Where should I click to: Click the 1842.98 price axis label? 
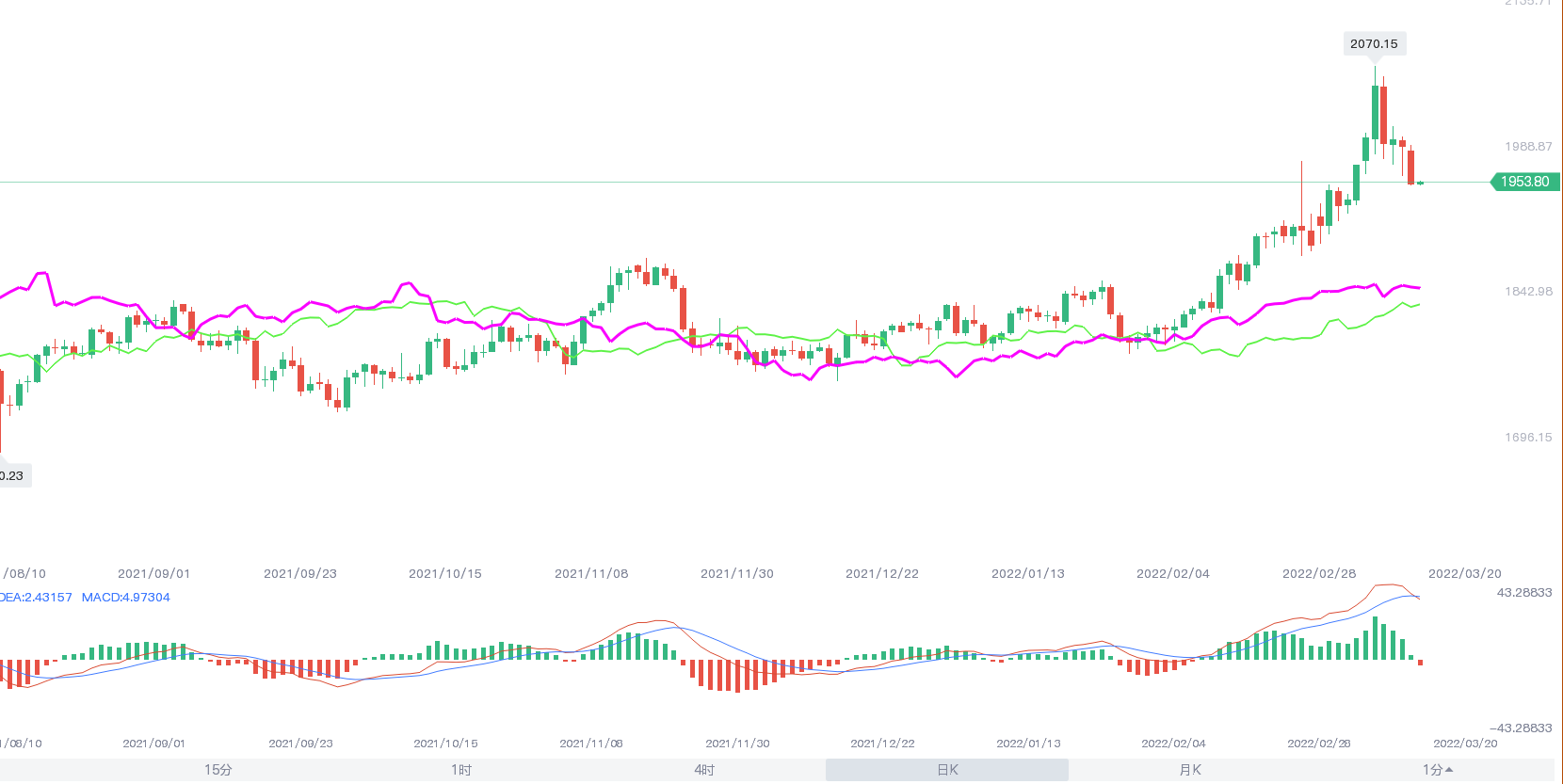(x=1528, y=292)
